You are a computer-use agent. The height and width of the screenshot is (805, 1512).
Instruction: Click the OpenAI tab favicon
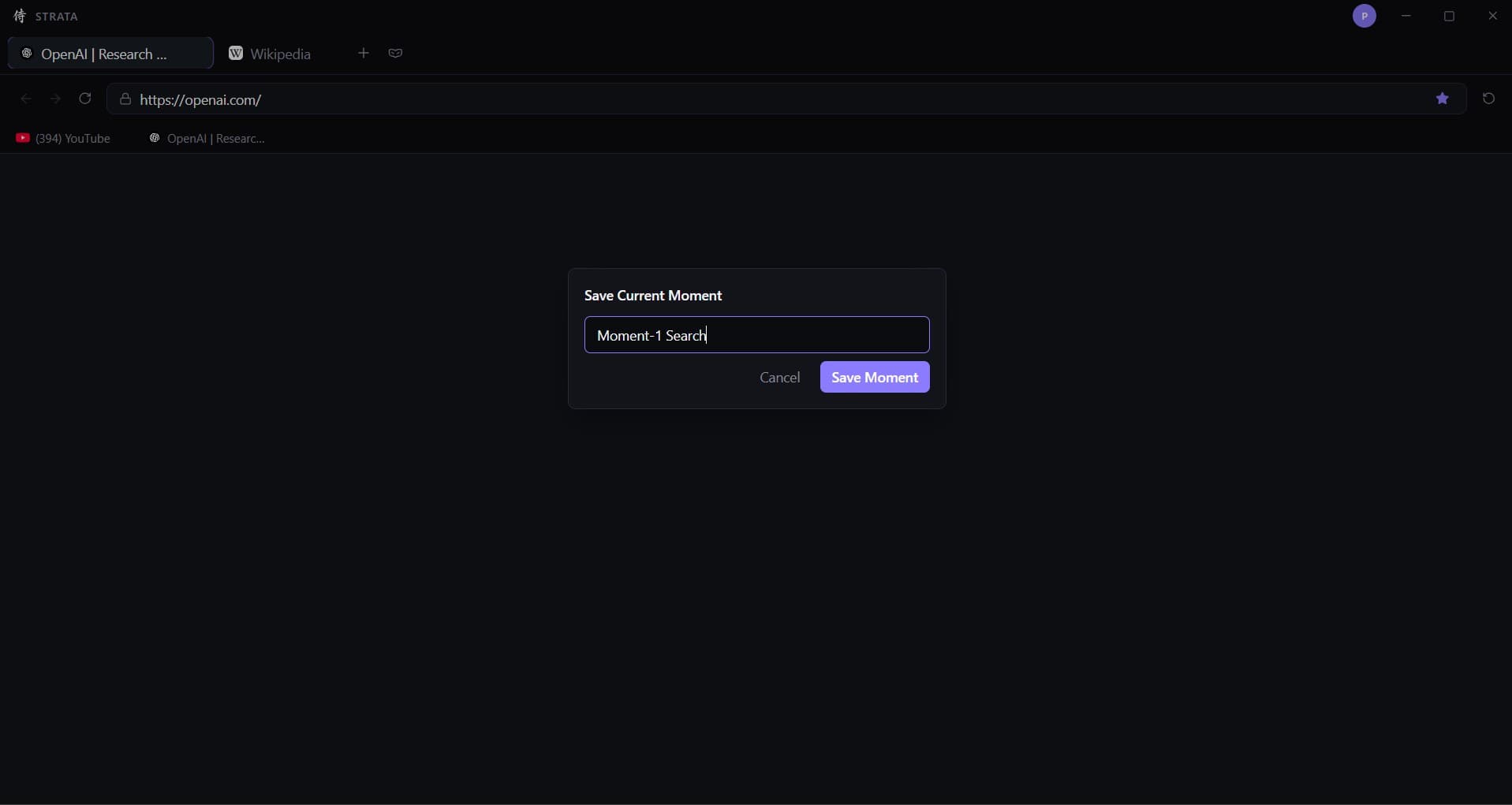pyautogui.click(x=27, y=54)
